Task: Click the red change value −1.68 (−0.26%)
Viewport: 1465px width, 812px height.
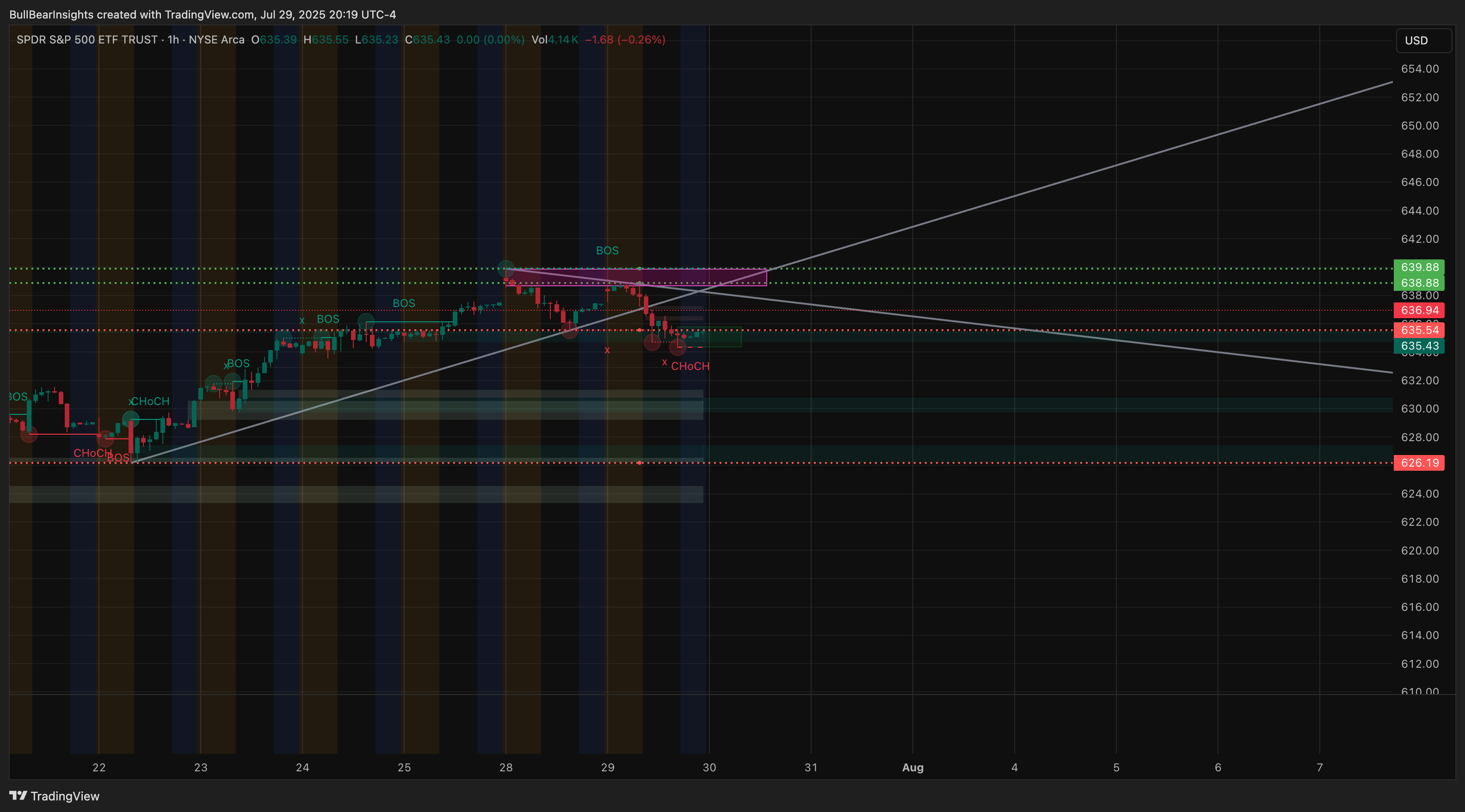Action: point(625,40)
